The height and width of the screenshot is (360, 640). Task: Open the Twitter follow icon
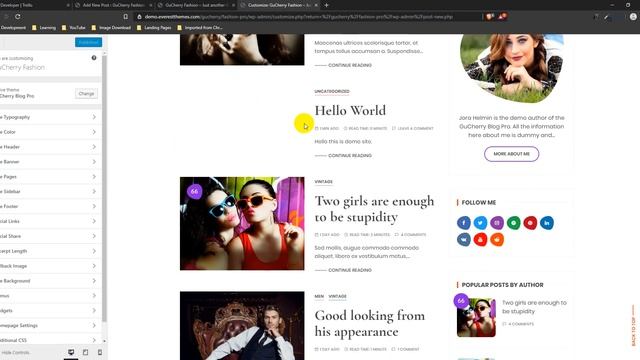click(x=480, y=223)
